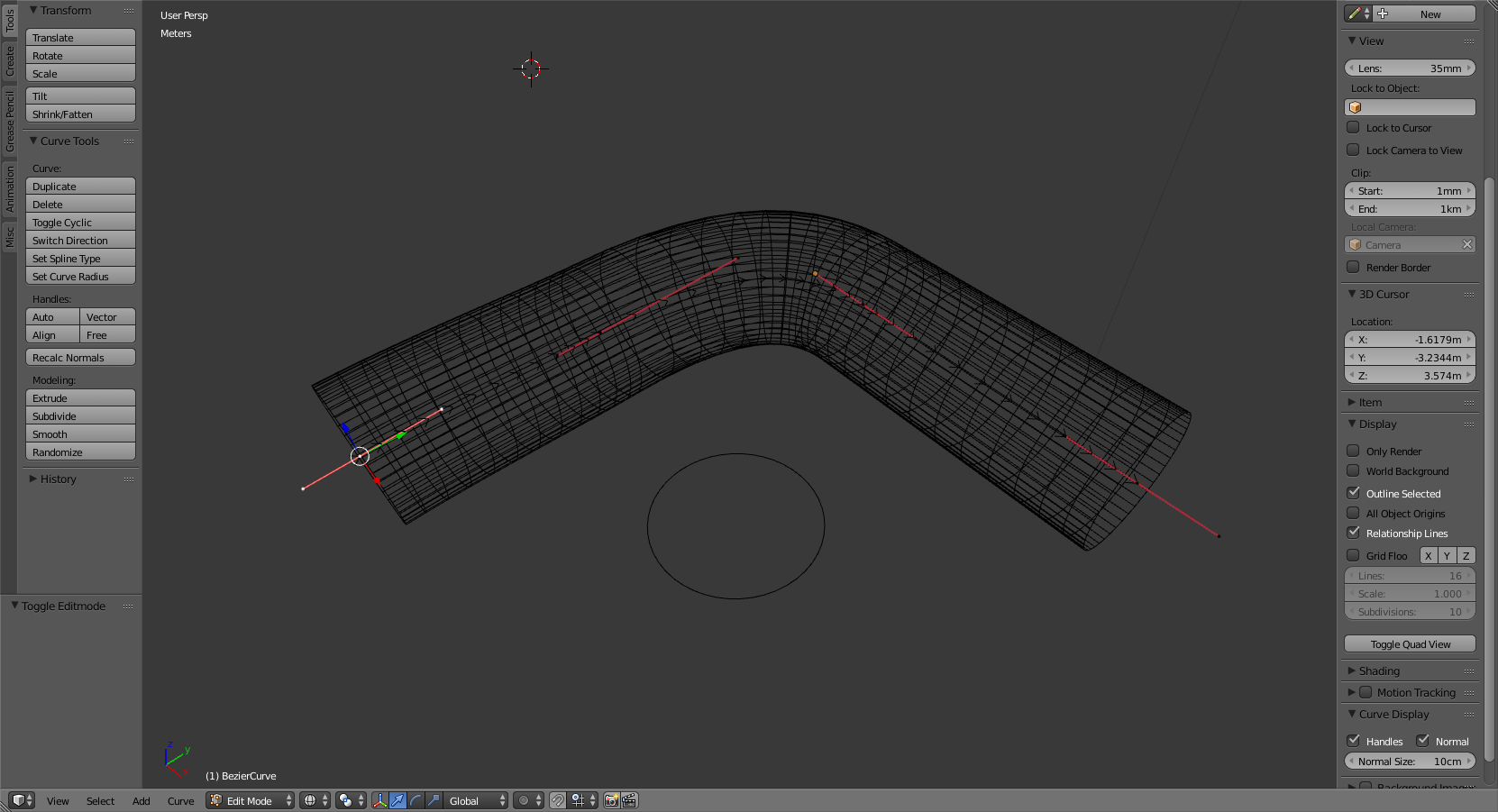Click the Clip Start 1mm field
Viewport: 1498px width, 812px height.
(x=1410, y=190)
